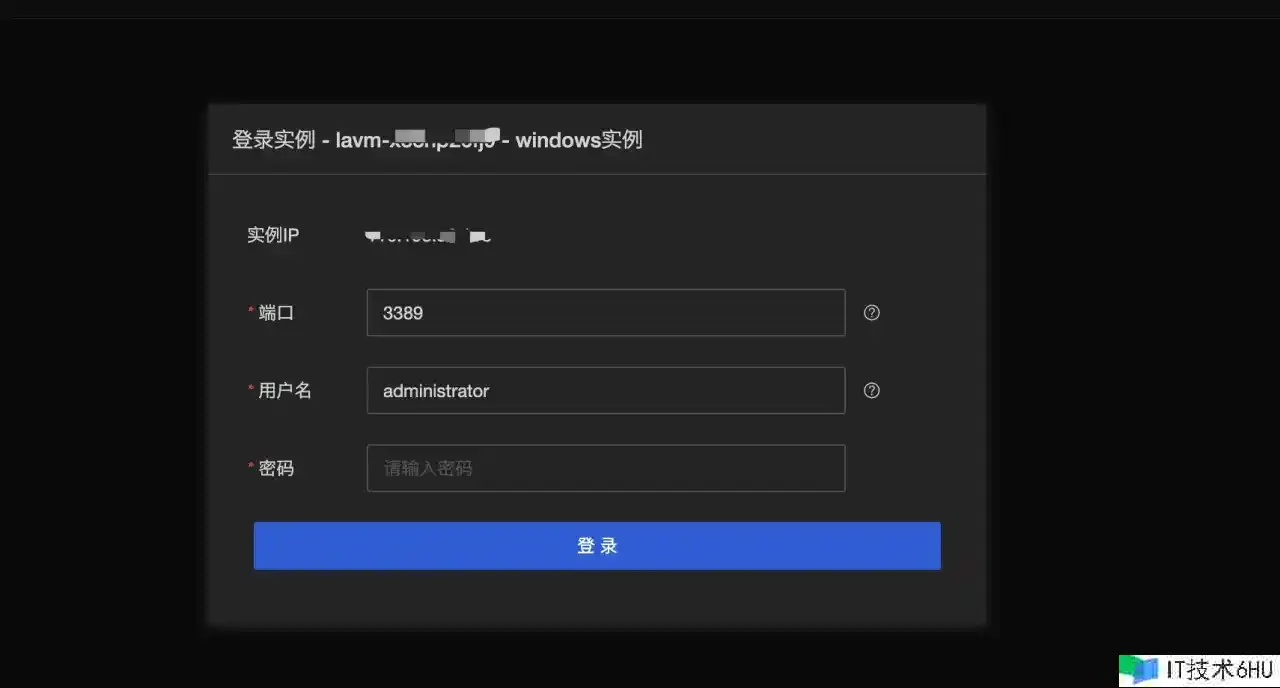The width and height of the screenshot is (1280, 688).
Task: Click into the password field 请输入密码
Action: point(605,468)
